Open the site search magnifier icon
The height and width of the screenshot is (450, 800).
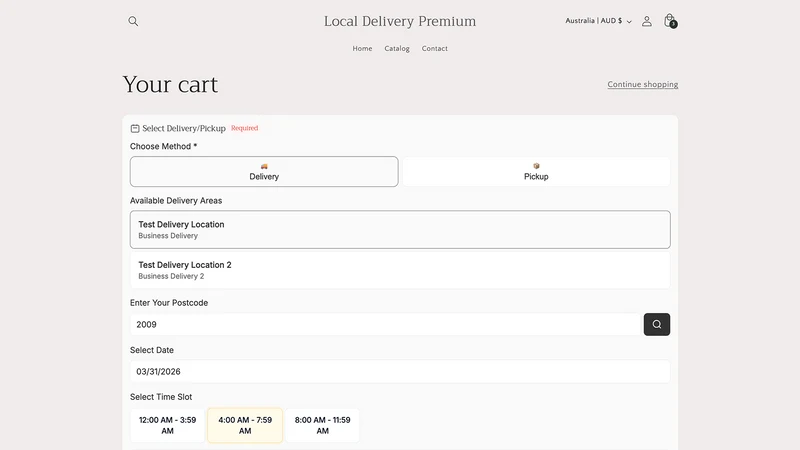point(133,21)
